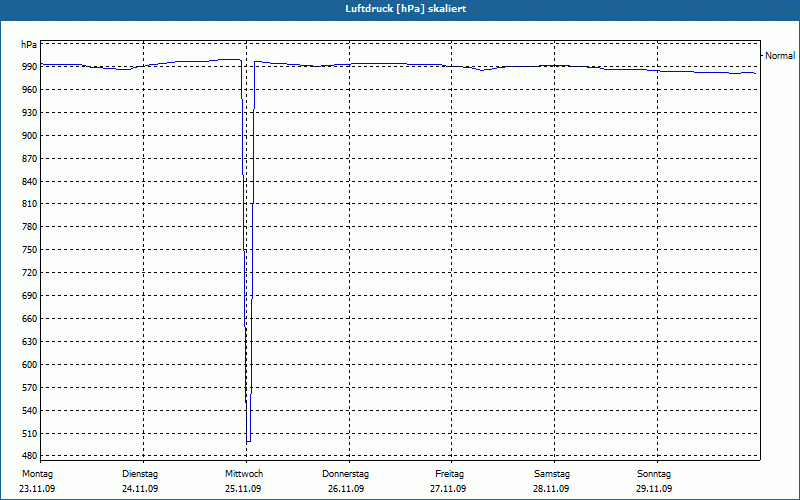Click the 570 y-axis value

(29, 387)
